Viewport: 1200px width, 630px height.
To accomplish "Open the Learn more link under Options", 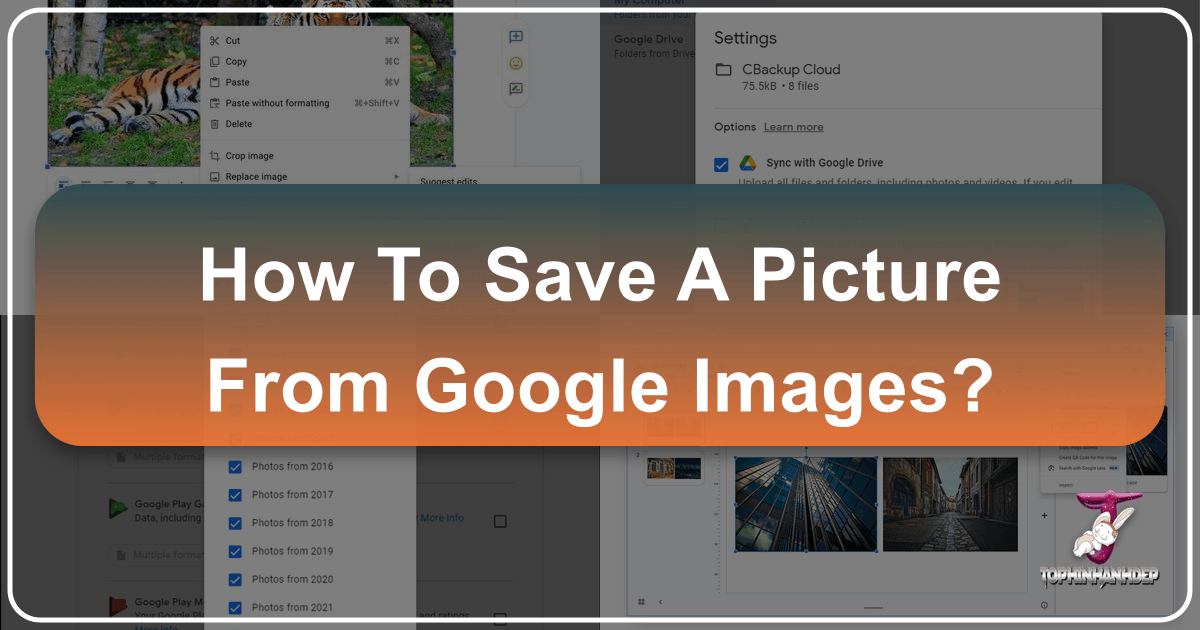I will (x=793, y=126).
